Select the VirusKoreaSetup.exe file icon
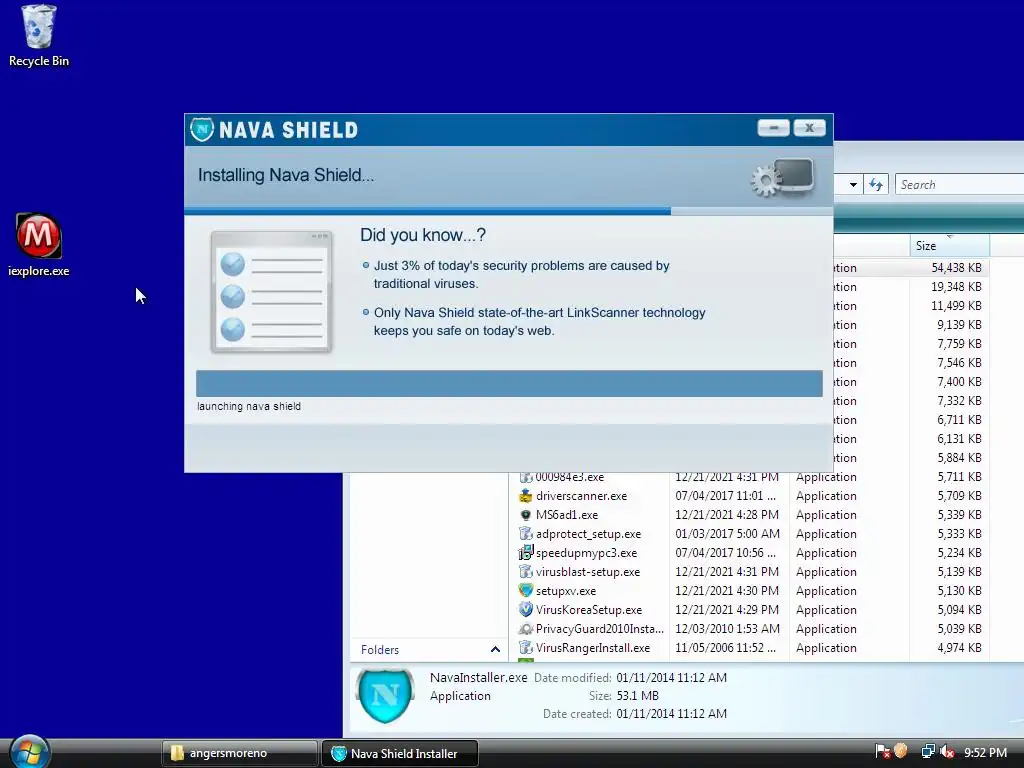Image resolution: width=1024 pixels, height=768 pixels. click(526, 609)
